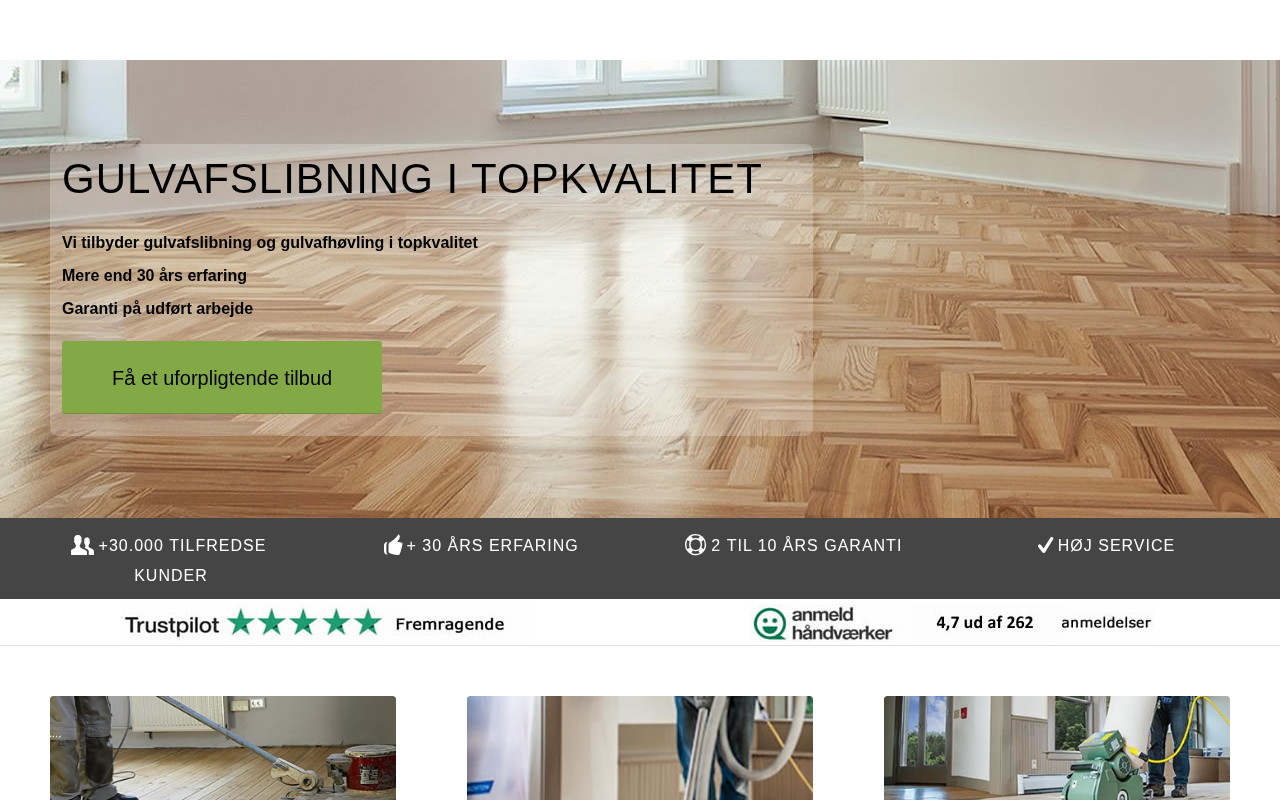Click the '+30.000 tilfredse kunder' text
This screenshot has height=800, width=1280.
[182, 560]
